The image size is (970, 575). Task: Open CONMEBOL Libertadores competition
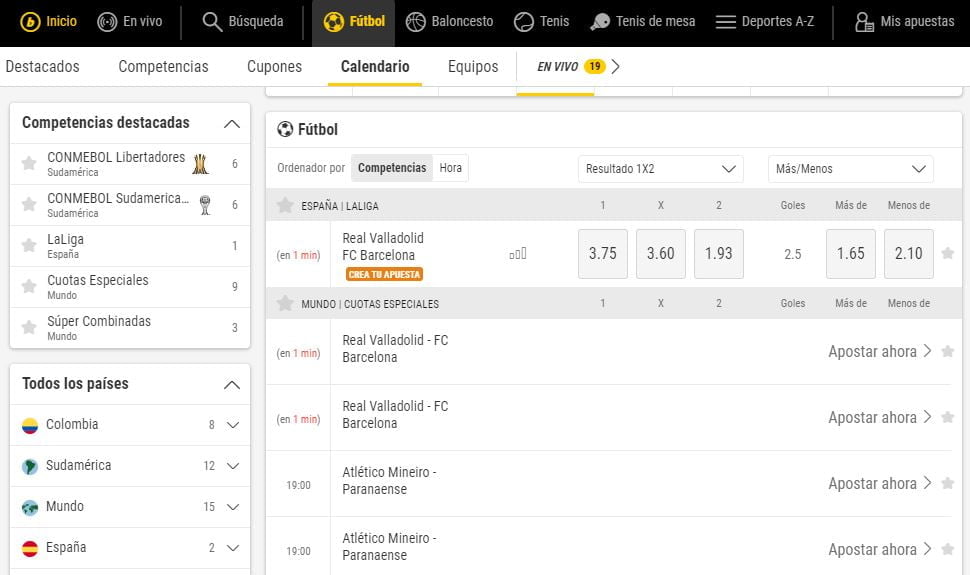coord(130,164)
